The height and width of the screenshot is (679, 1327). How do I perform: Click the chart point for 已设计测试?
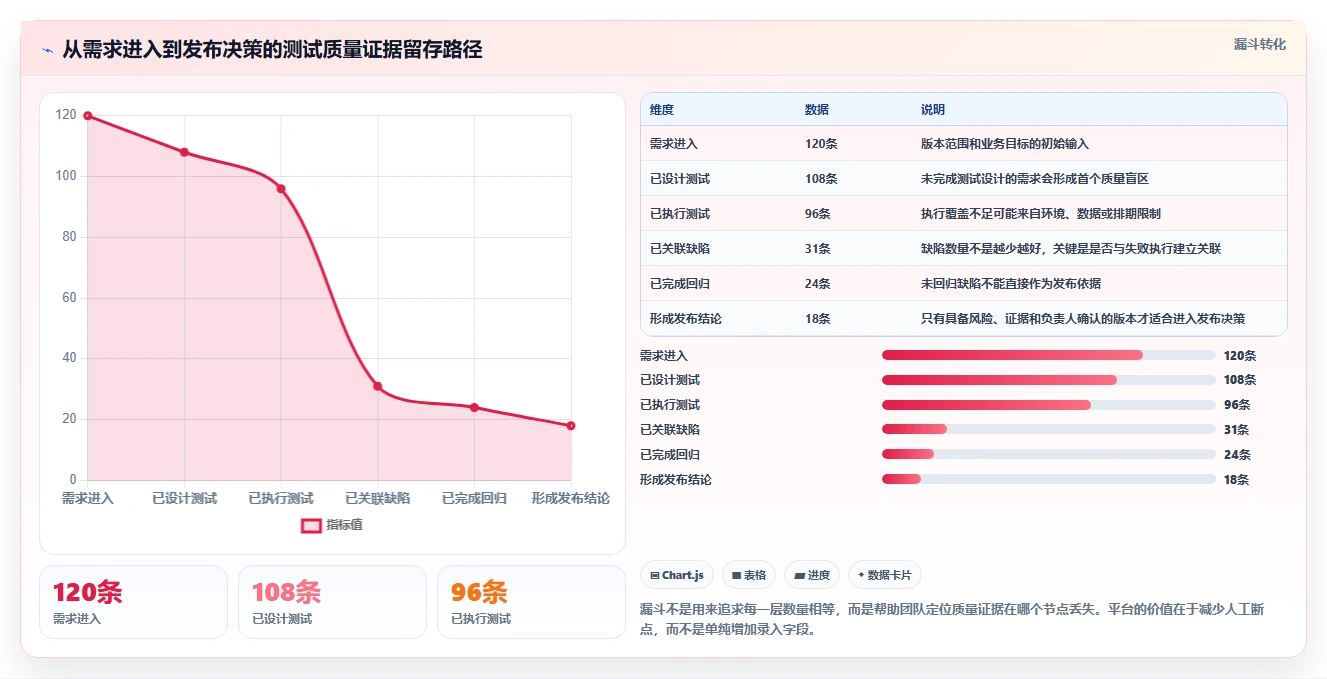(184, 152)
